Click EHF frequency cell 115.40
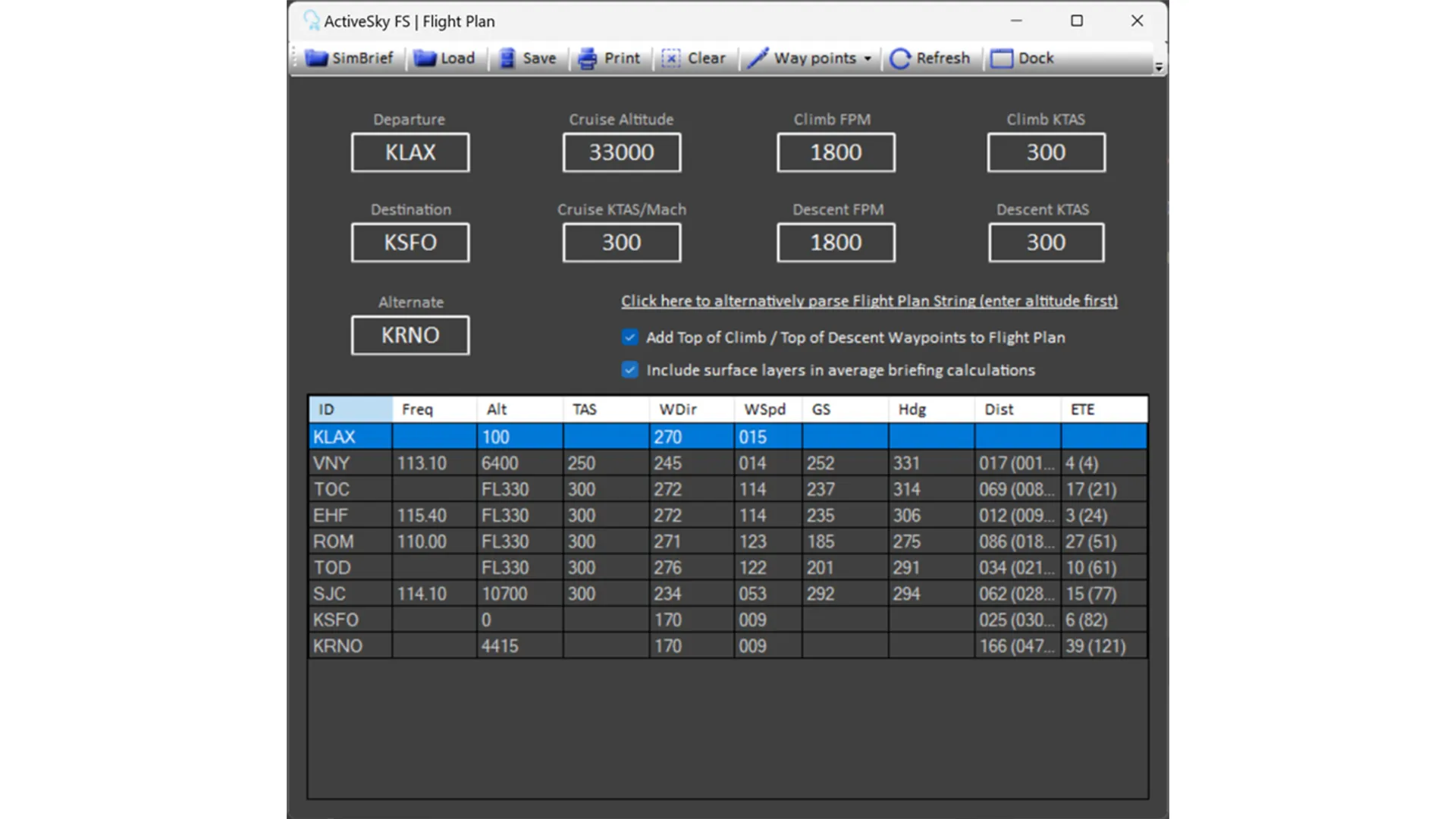Screen dimensions: 1456x819 tap(435, 516)
